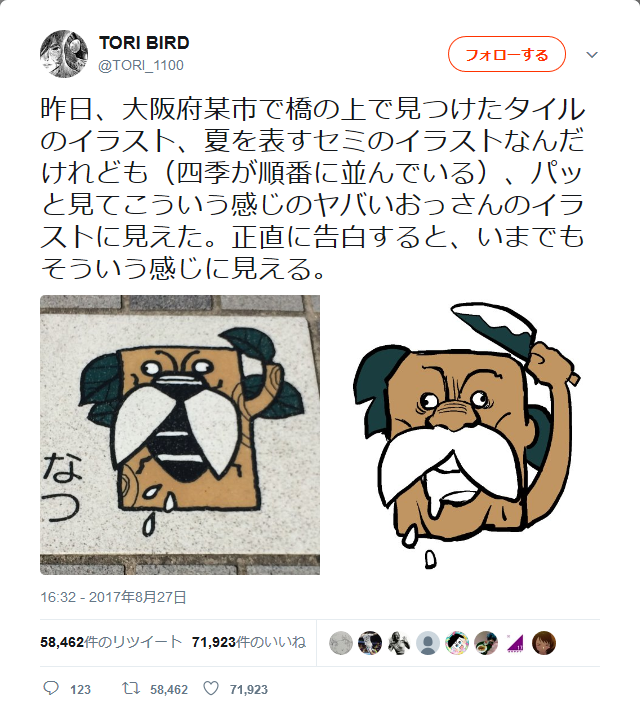Open TORI BIRD's profile avatar
The image size is (640, 728).
64,54
